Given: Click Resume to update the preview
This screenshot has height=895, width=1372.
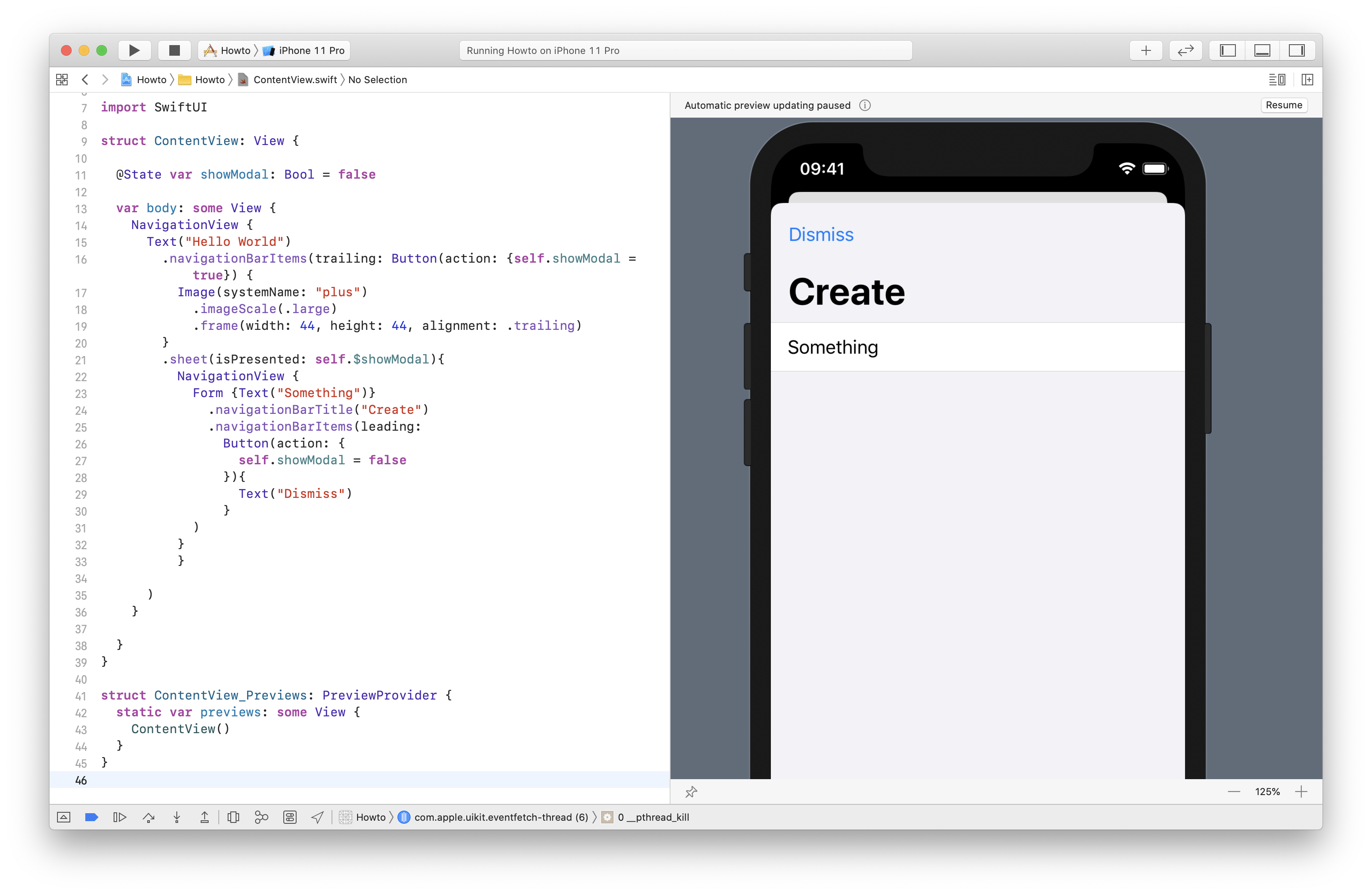Looking at the screenshot, I should [x=1284, y=105].
